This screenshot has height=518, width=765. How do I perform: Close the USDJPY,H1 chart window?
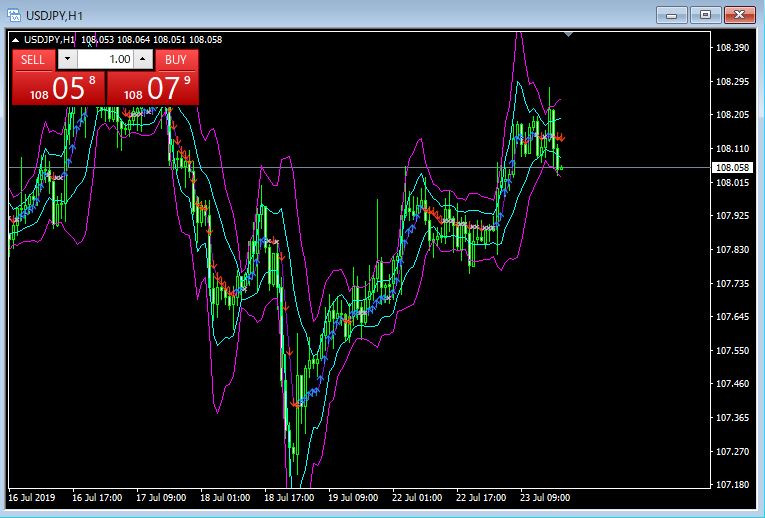point(740,15)
